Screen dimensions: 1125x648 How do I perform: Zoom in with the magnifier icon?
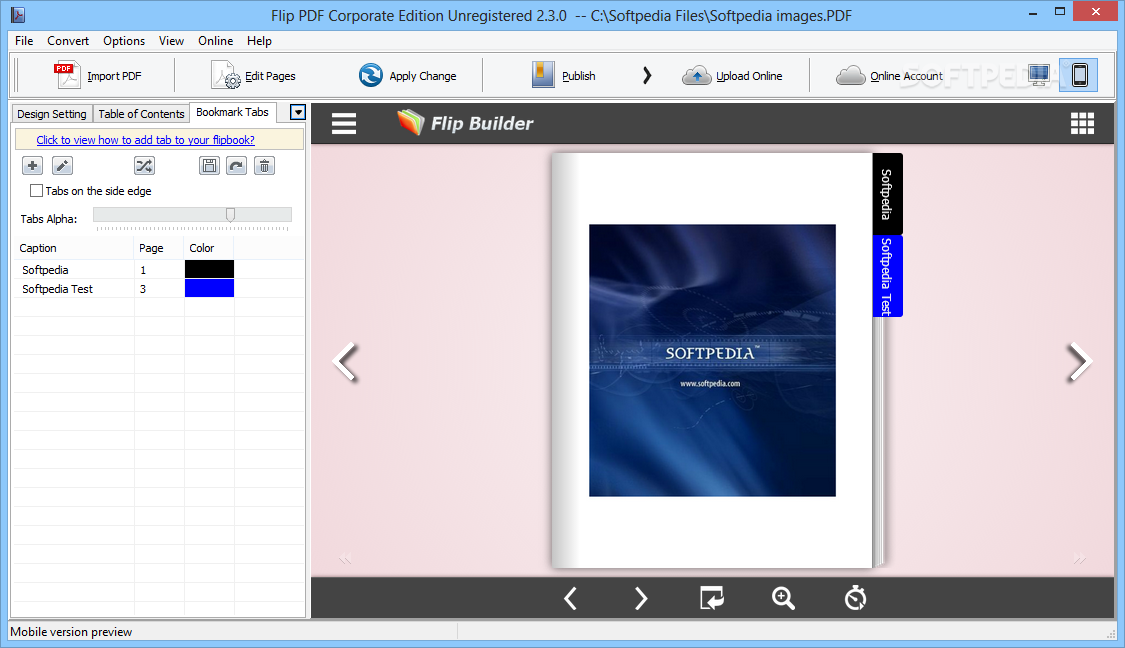[783, 598]
